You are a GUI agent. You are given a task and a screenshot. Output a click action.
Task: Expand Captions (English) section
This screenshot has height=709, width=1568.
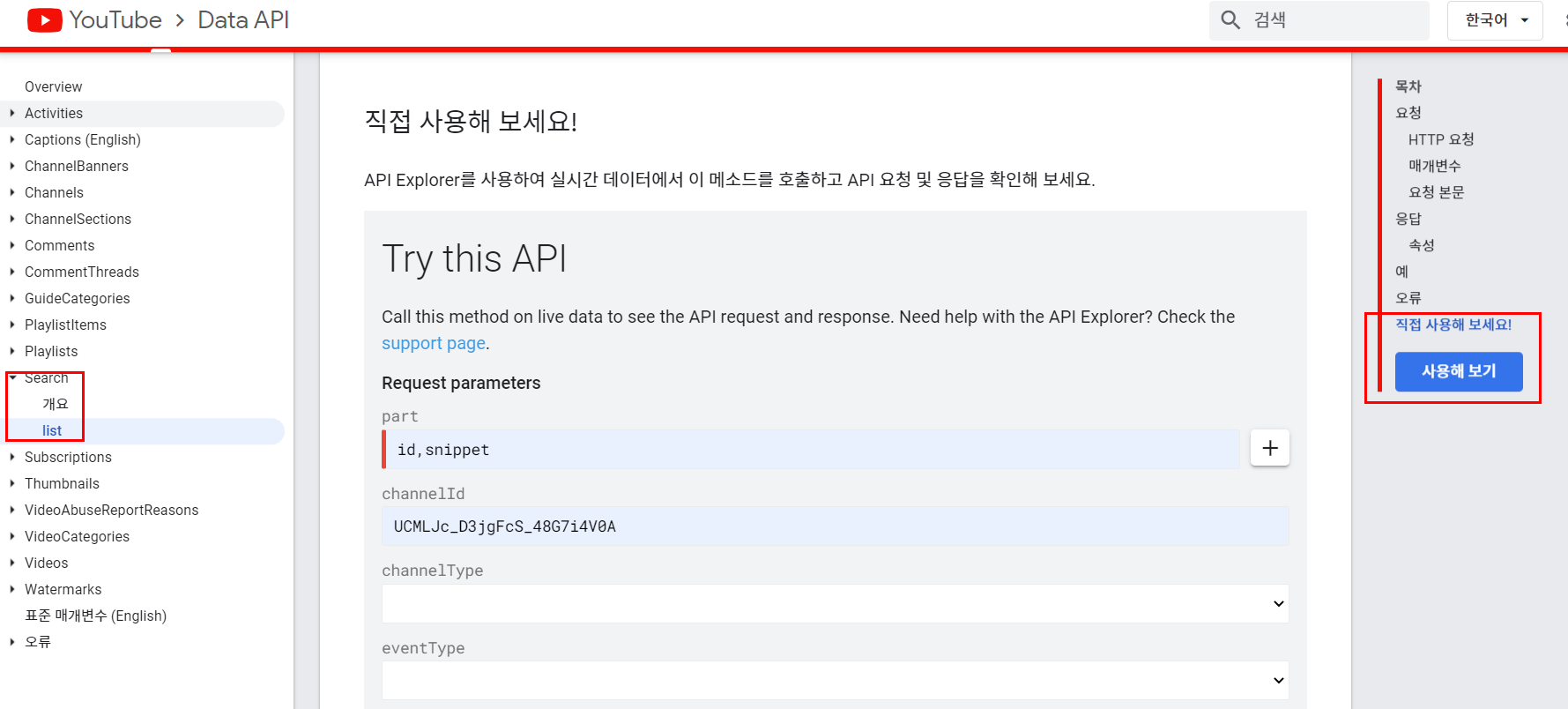[12, 139]
